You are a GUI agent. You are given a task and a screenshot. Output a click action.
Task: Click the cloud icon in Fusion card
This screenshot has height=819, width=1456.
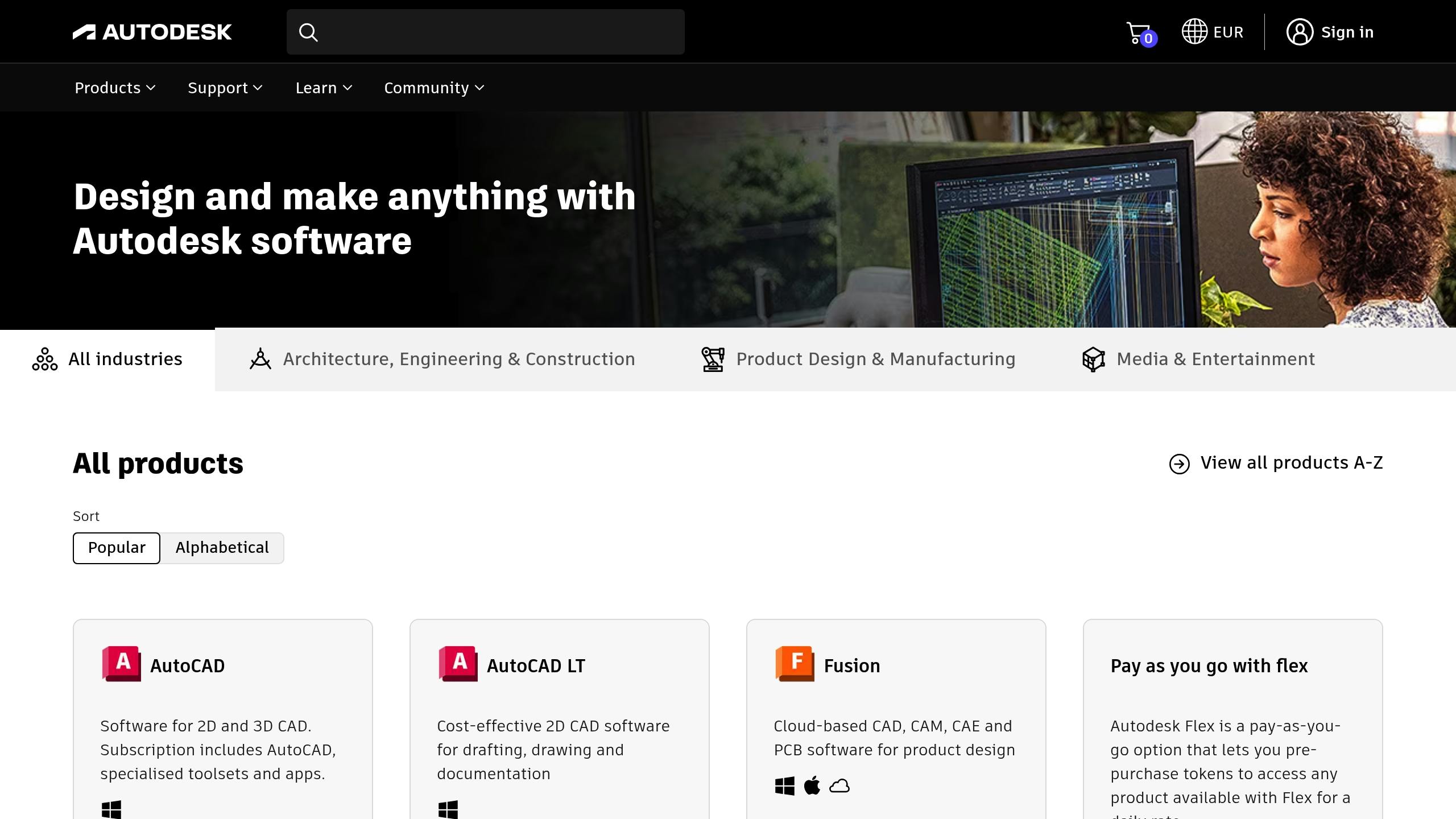coord(839,786)
